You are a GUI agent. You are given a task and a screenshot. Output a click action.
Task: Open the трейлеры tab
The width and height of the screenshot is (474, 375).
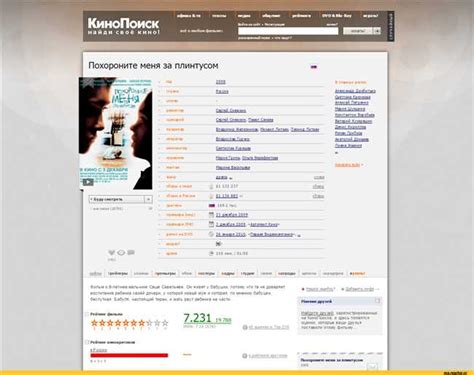click(x=118, y=274)
